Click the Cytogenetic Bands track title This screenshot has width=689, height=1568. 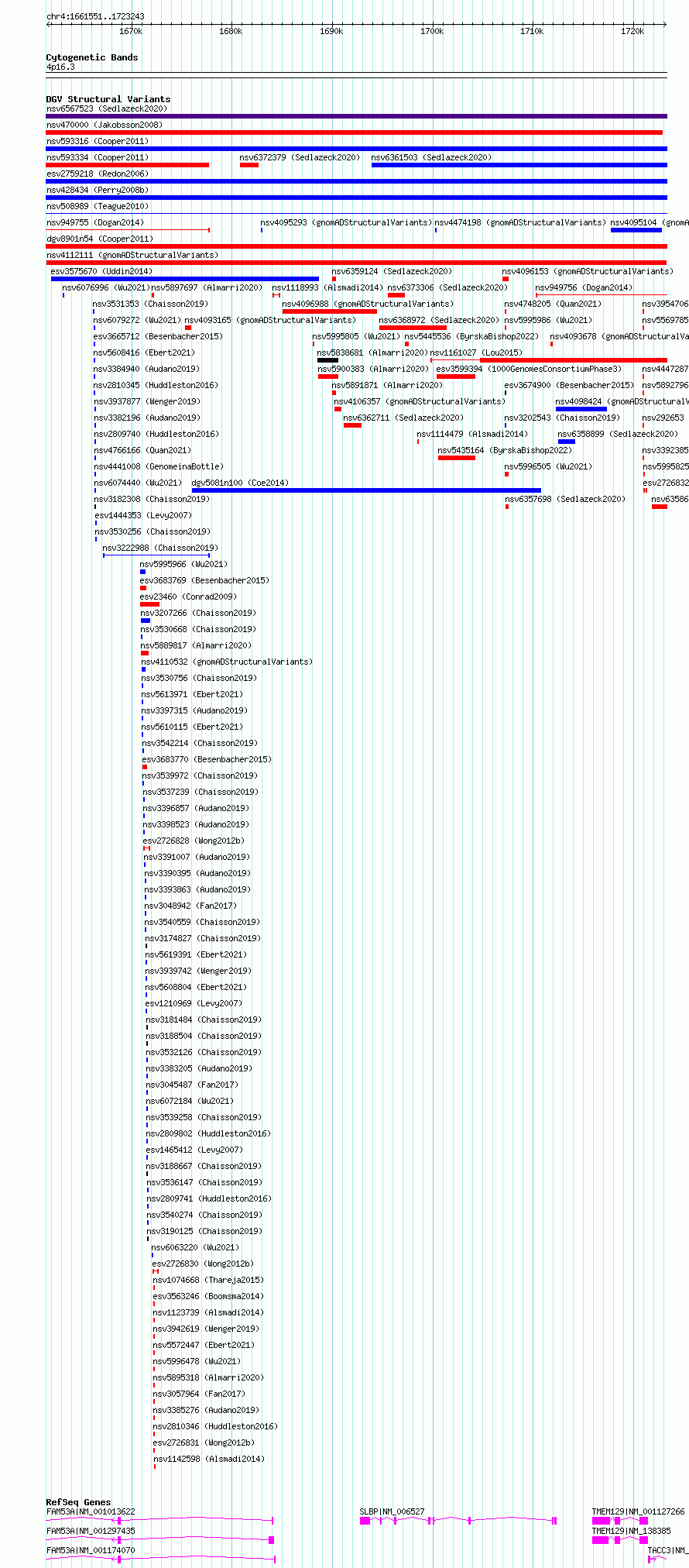click(x=92, y=57)
